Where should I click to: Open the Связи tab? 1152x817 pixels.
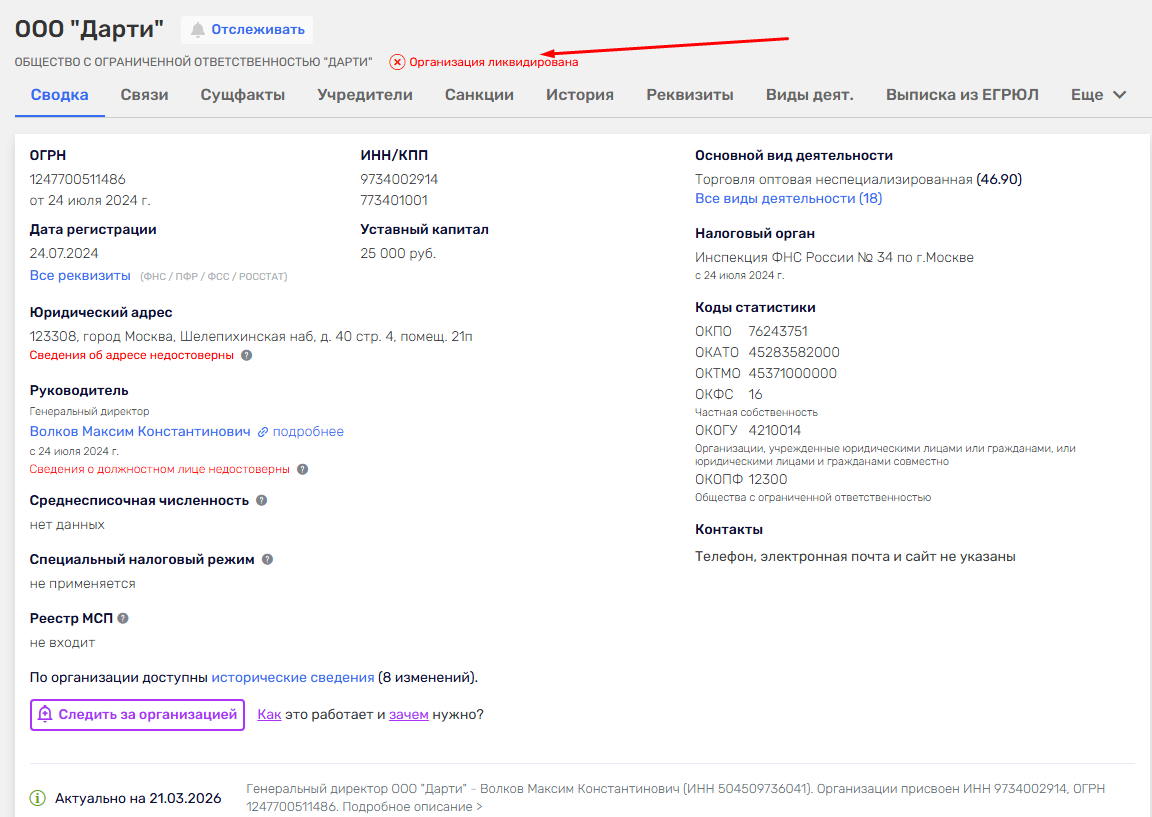point(144,95)
